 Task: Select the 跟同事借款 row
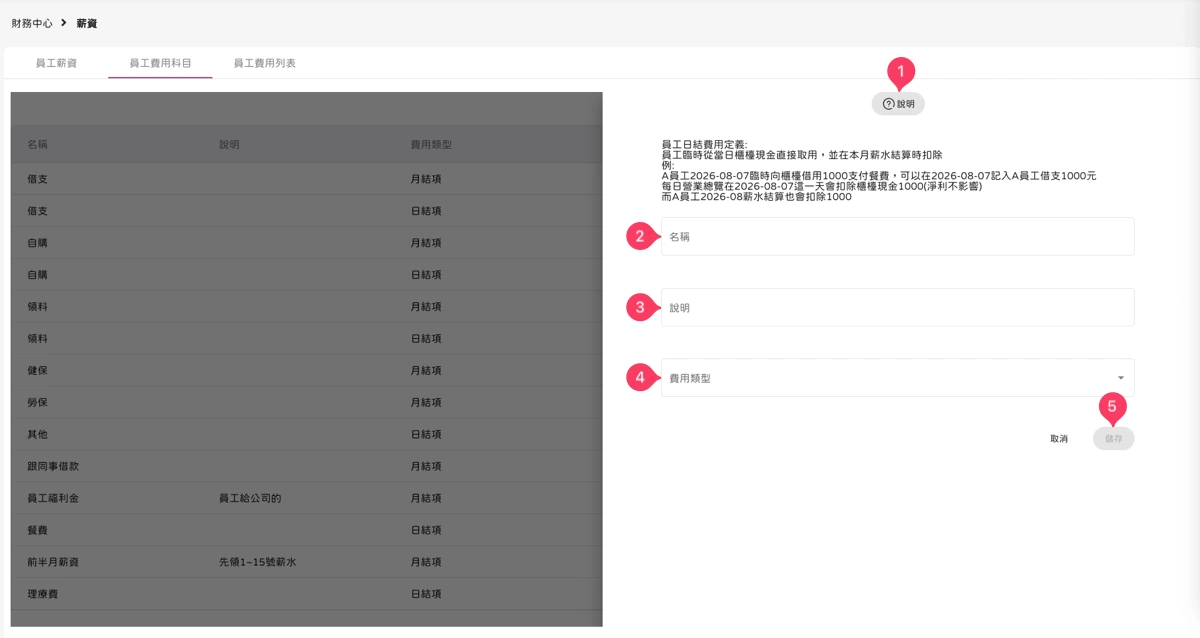(307, 467)
